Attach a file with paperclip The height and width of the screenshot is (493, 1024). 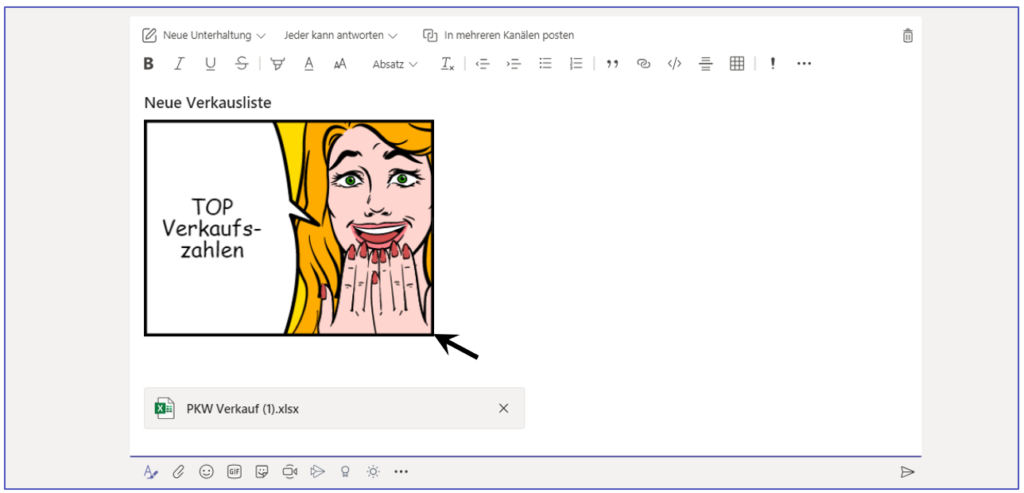pos(178,471)
